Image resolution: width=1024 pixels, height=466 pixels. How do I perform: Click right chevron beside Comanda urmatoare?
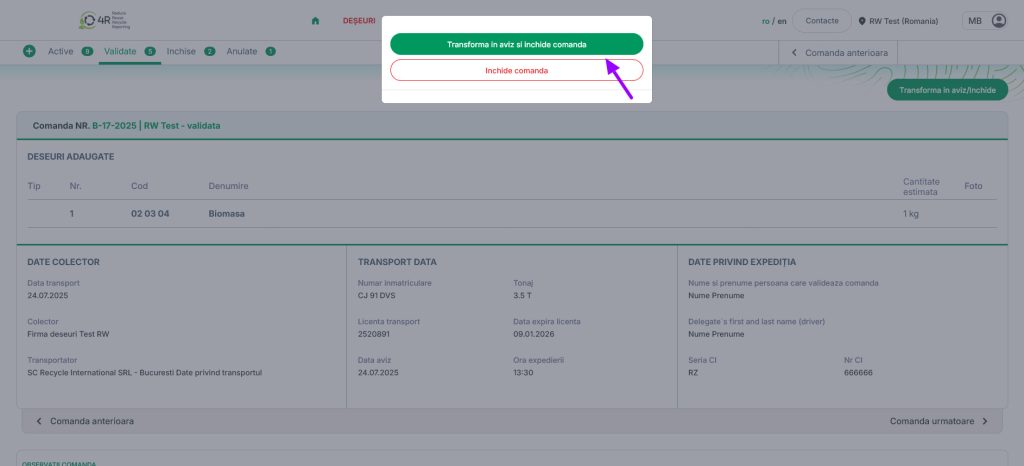coord(984,421)
